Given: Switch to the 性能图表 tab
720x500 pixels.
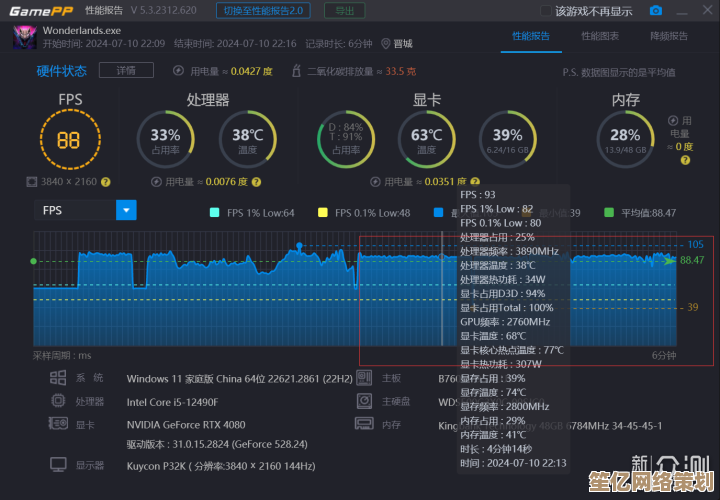Looking at the screenshot, I should coord(599,36).
